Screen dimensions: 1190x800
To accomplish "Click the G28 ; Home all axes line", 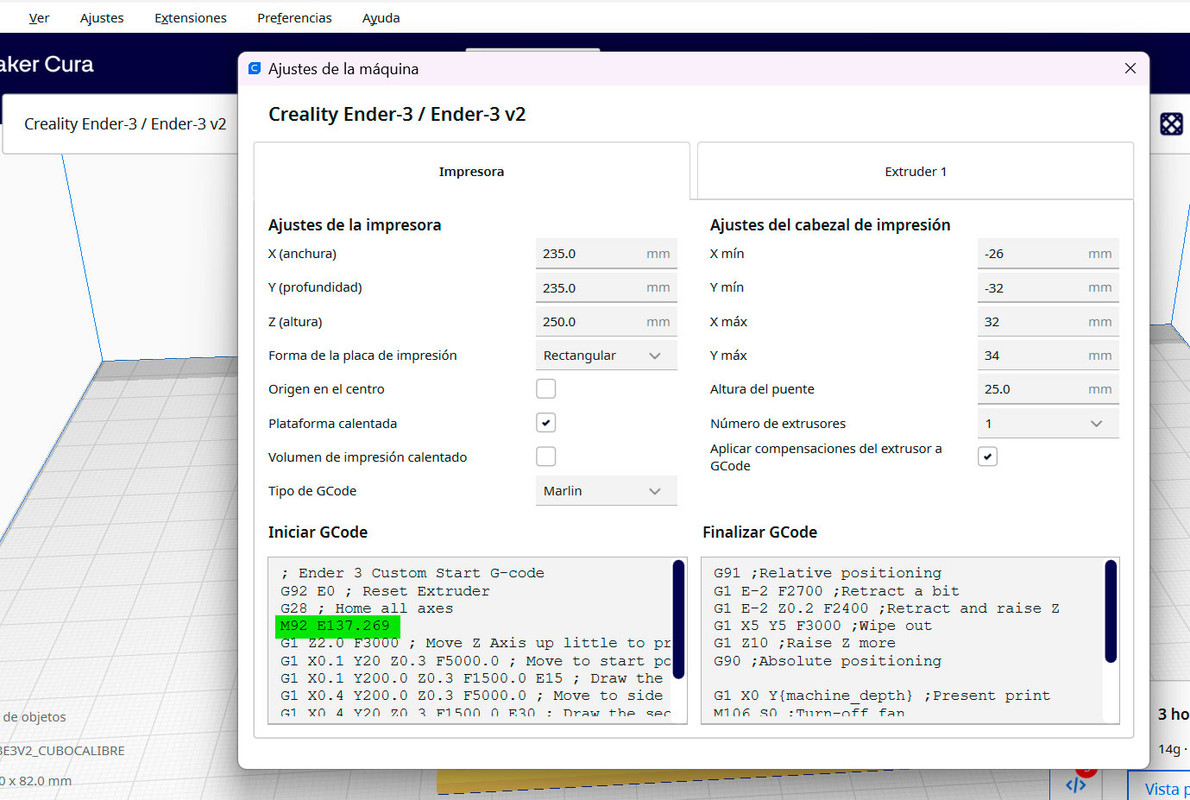I will 367,608.
